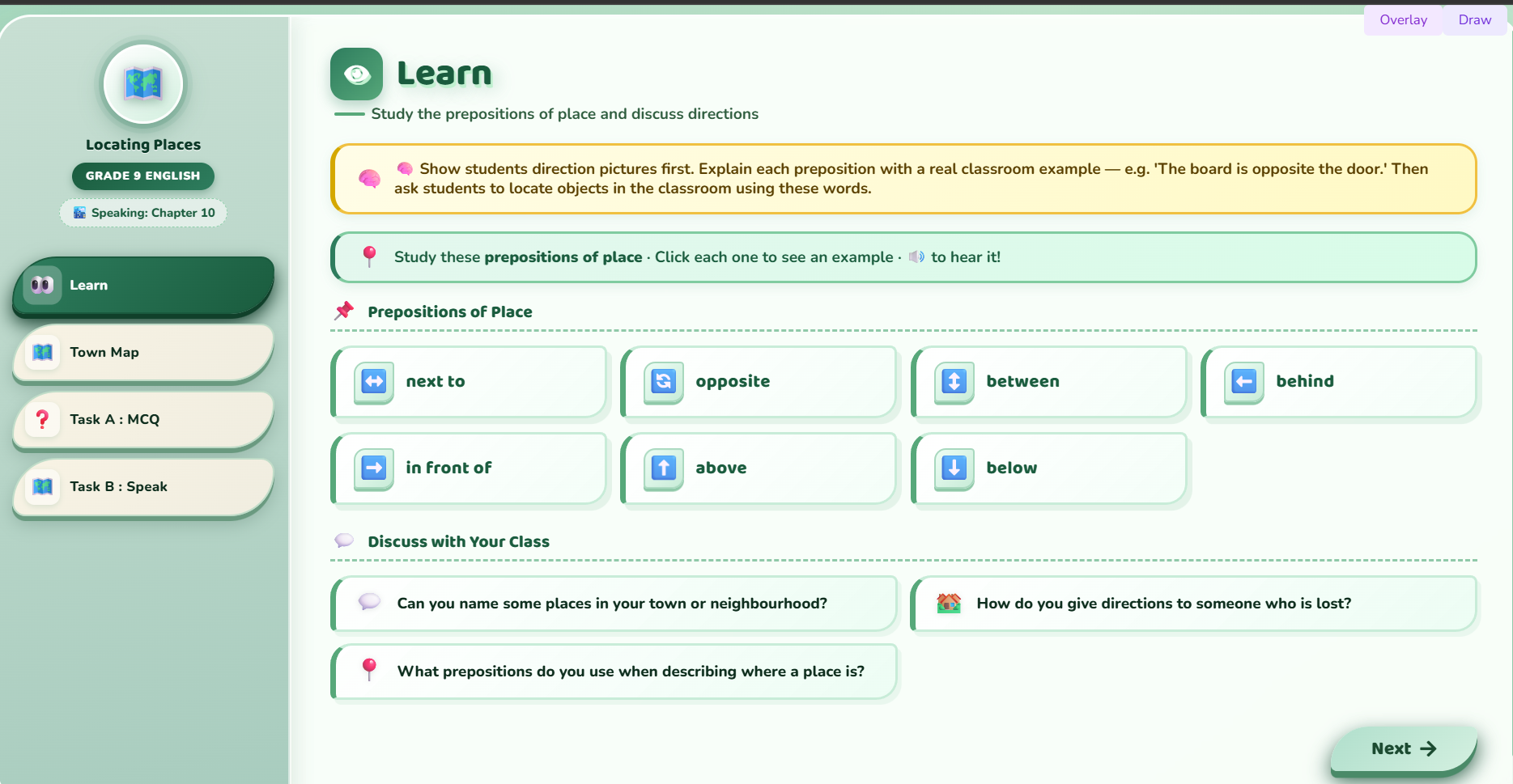Click the speech bubble icon beside Discuss with Your Class
The height and width of the screenshot is (784, 1513).
click(345, 540)
